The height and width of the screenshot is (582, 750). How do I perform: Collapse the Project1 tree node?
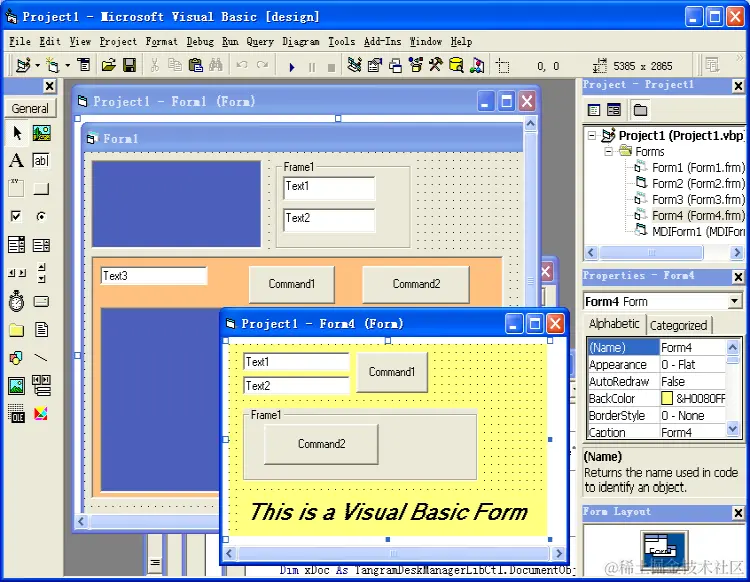tap(592, 136)
